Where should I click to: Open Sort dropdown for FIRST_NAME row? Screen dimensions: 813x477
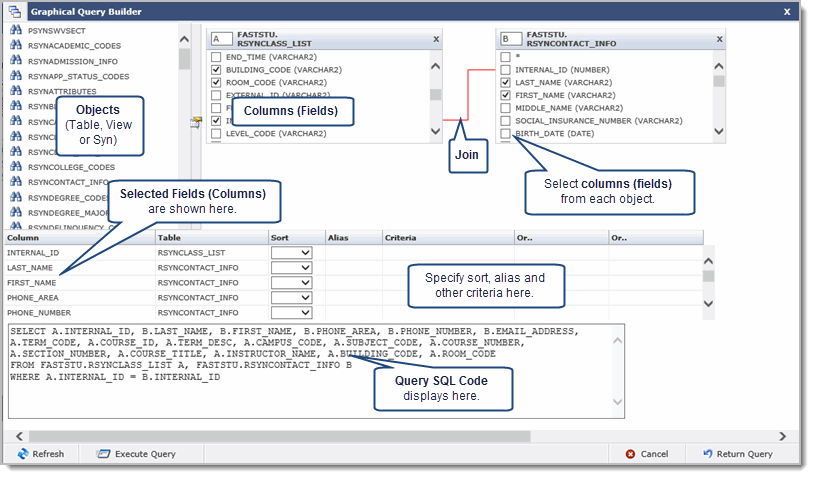click(x=291, y=283)
